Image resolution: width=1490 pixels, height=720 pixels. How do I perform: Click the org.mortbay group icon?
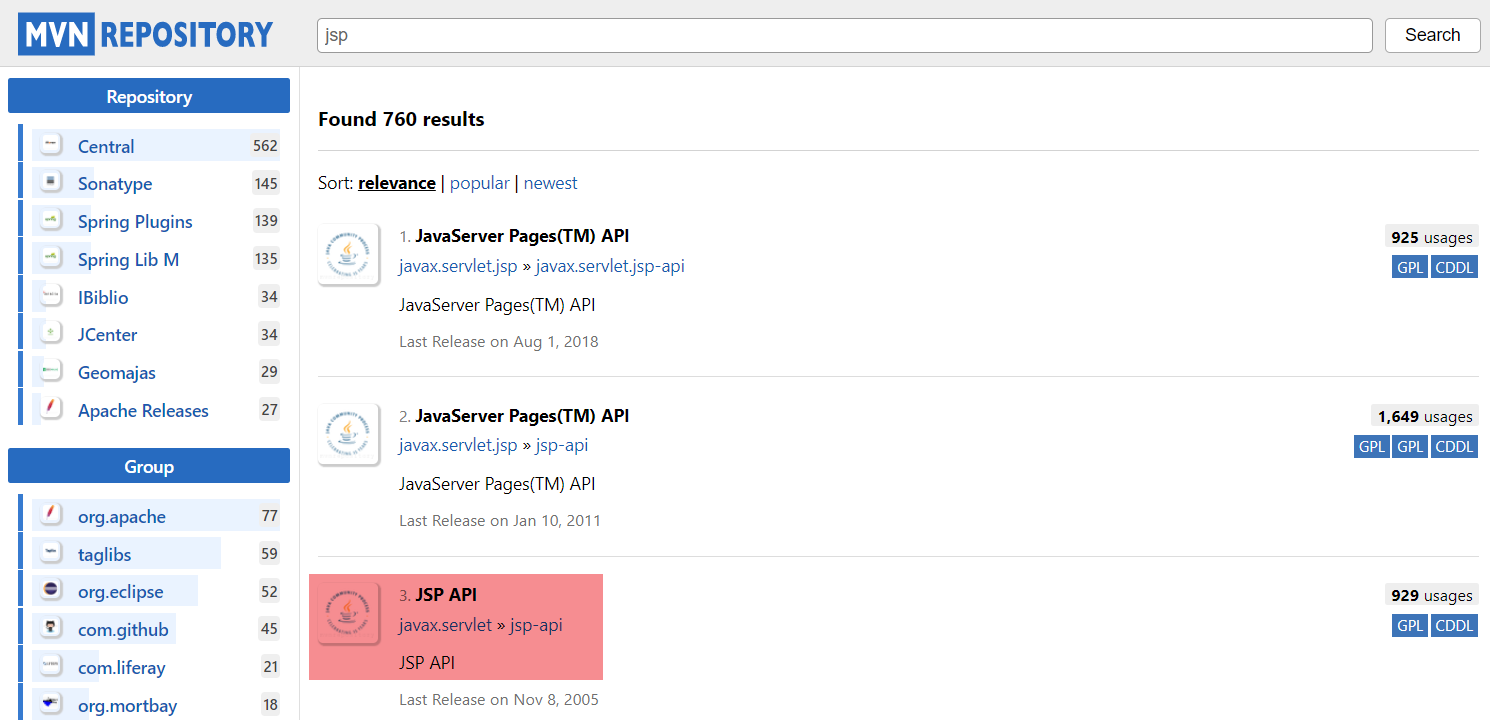tap(52, 705)
